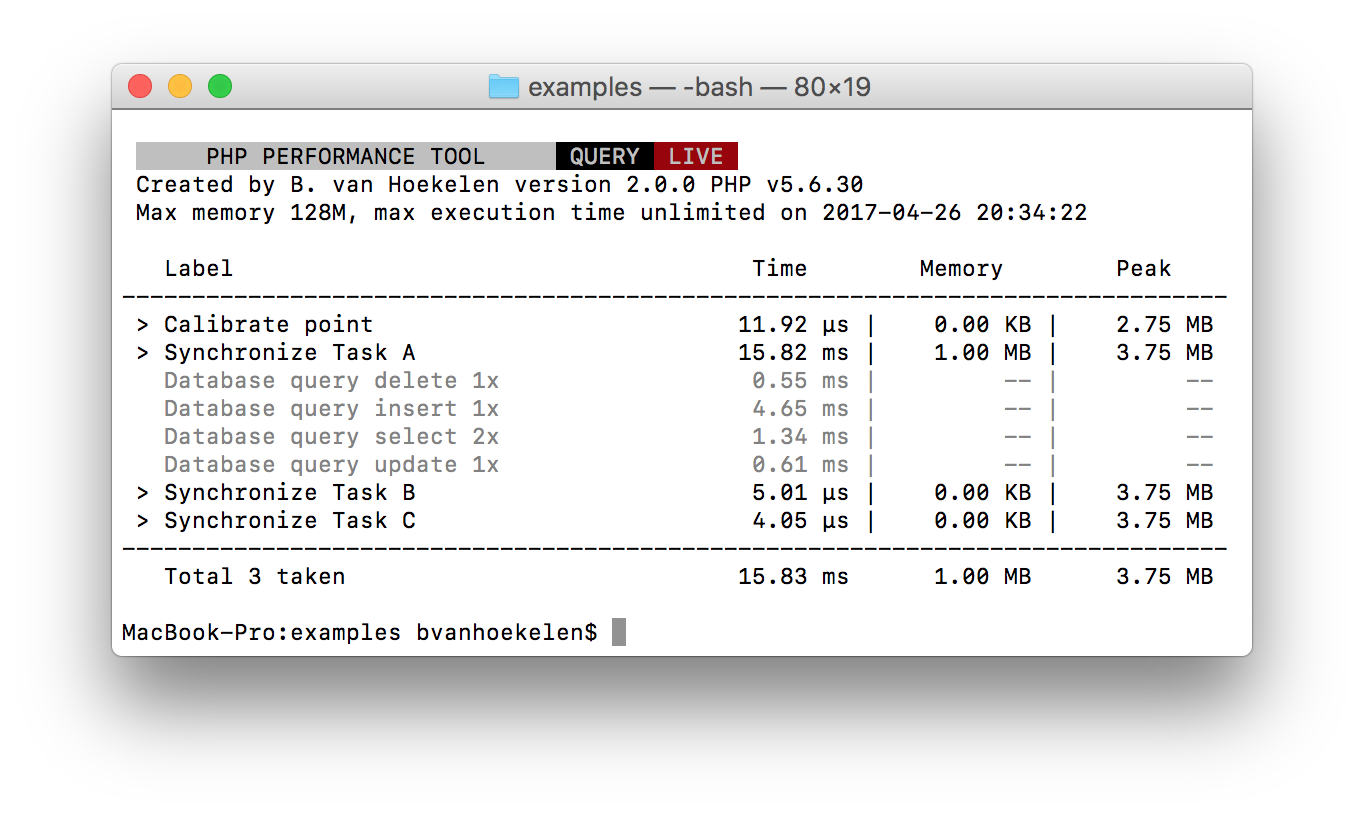This screenshot has height=816, width=1364.
Task: Click the PHP PERFORMANCE TOOL header banner
Action: pos(345,156)
